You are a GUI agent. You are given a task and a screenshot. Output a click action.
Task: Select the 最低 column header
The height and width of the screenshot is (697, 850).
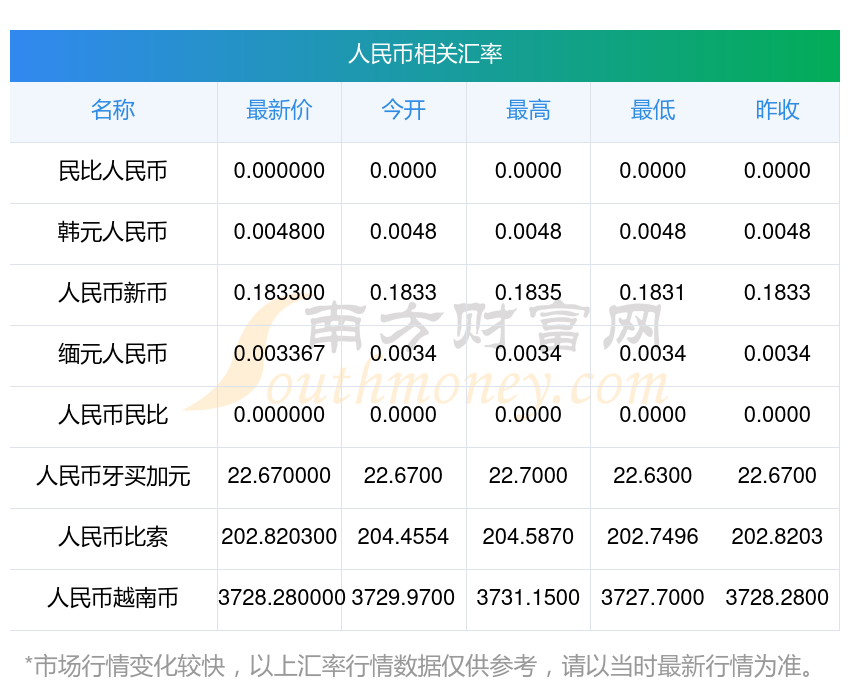652,111
